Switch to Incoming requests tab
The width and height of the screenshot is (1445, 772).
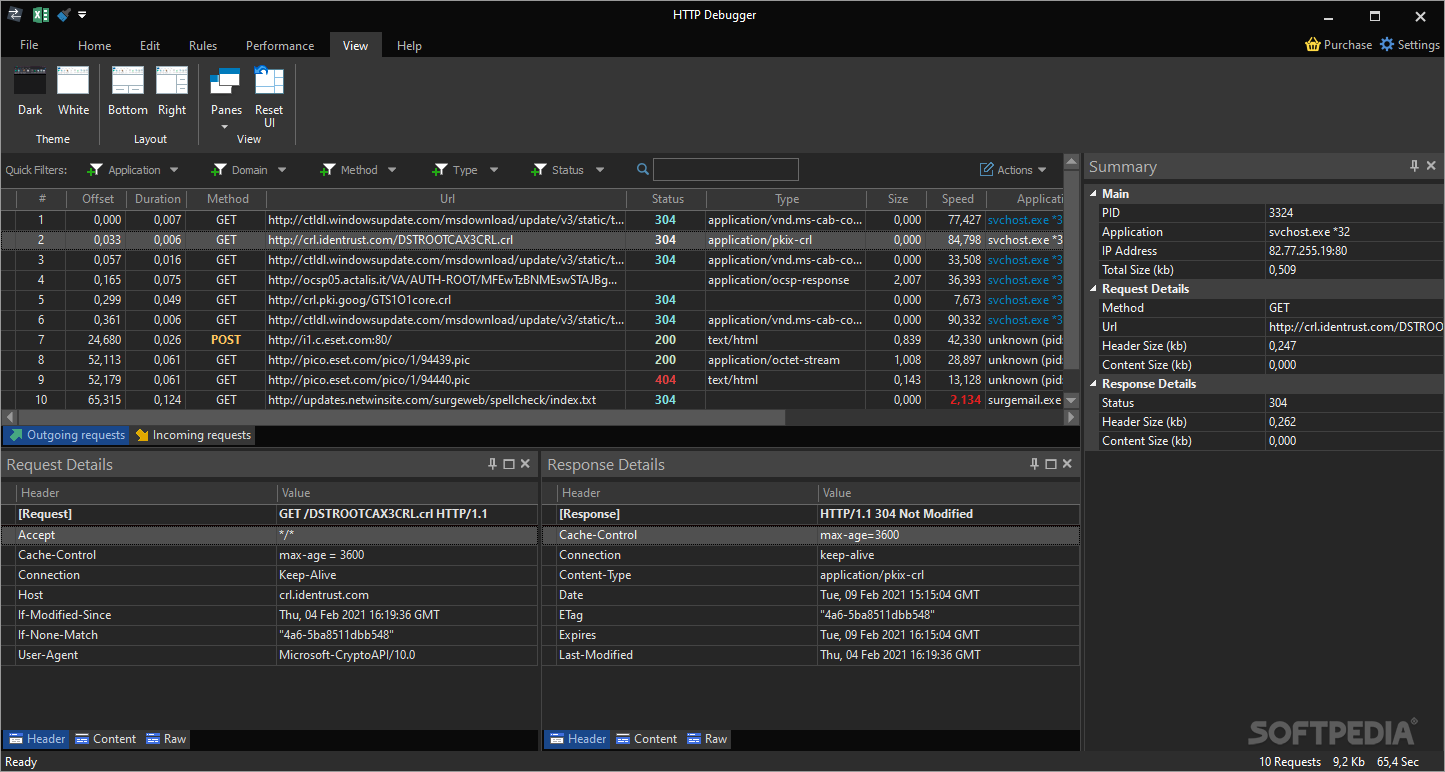point(193,435)
